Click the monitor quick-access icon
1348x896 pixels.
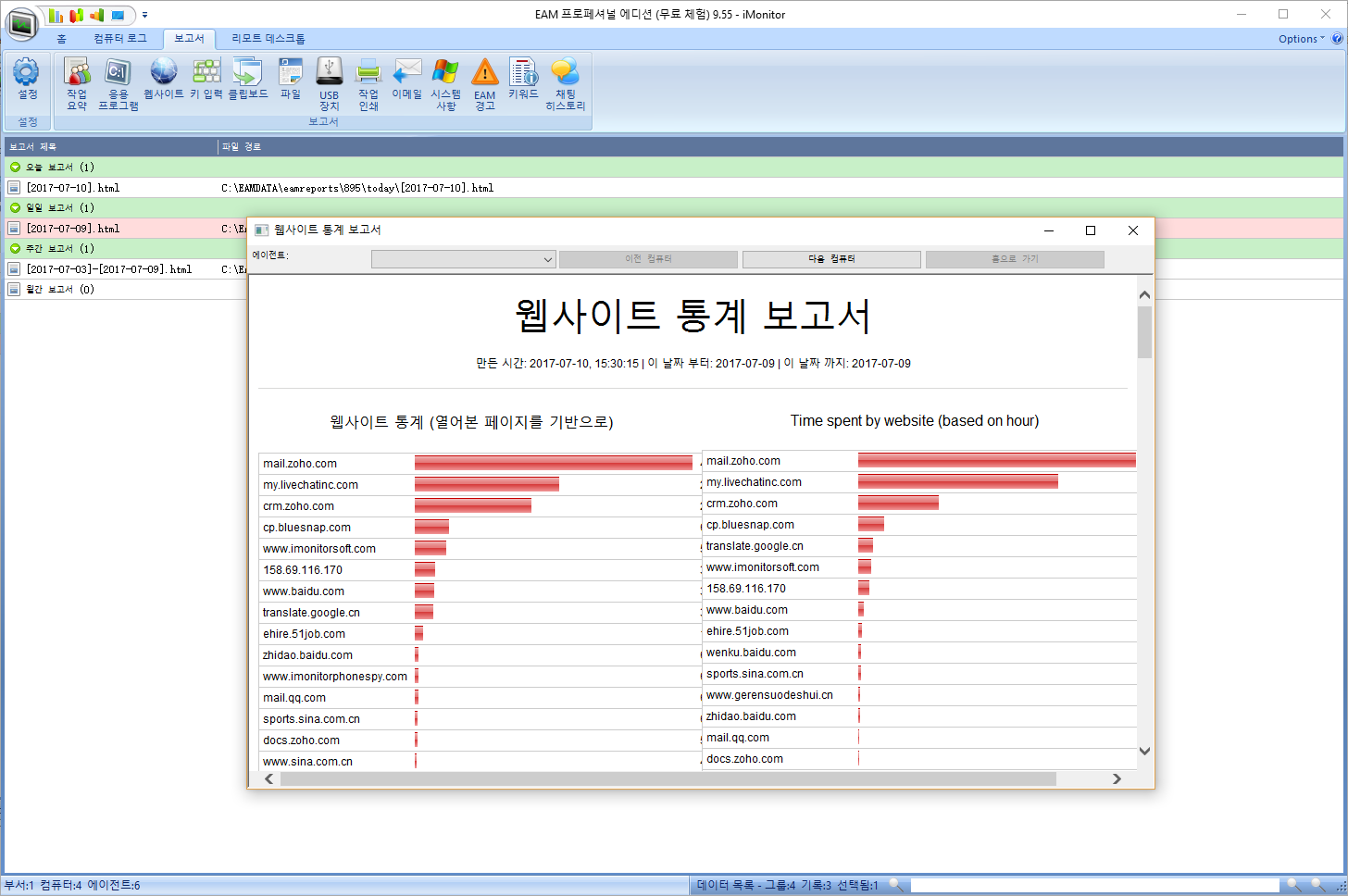(x=118, y=16)
